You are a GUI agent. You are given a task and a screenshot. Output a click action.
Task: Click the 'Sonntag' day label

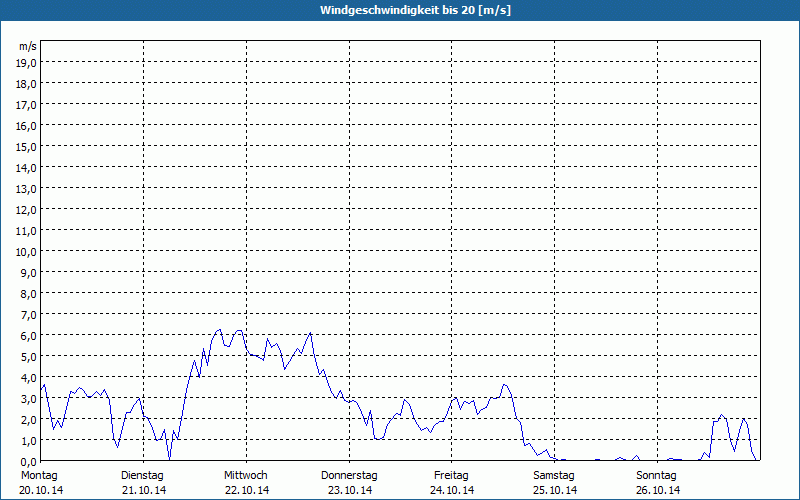click(x=657, y=476)
